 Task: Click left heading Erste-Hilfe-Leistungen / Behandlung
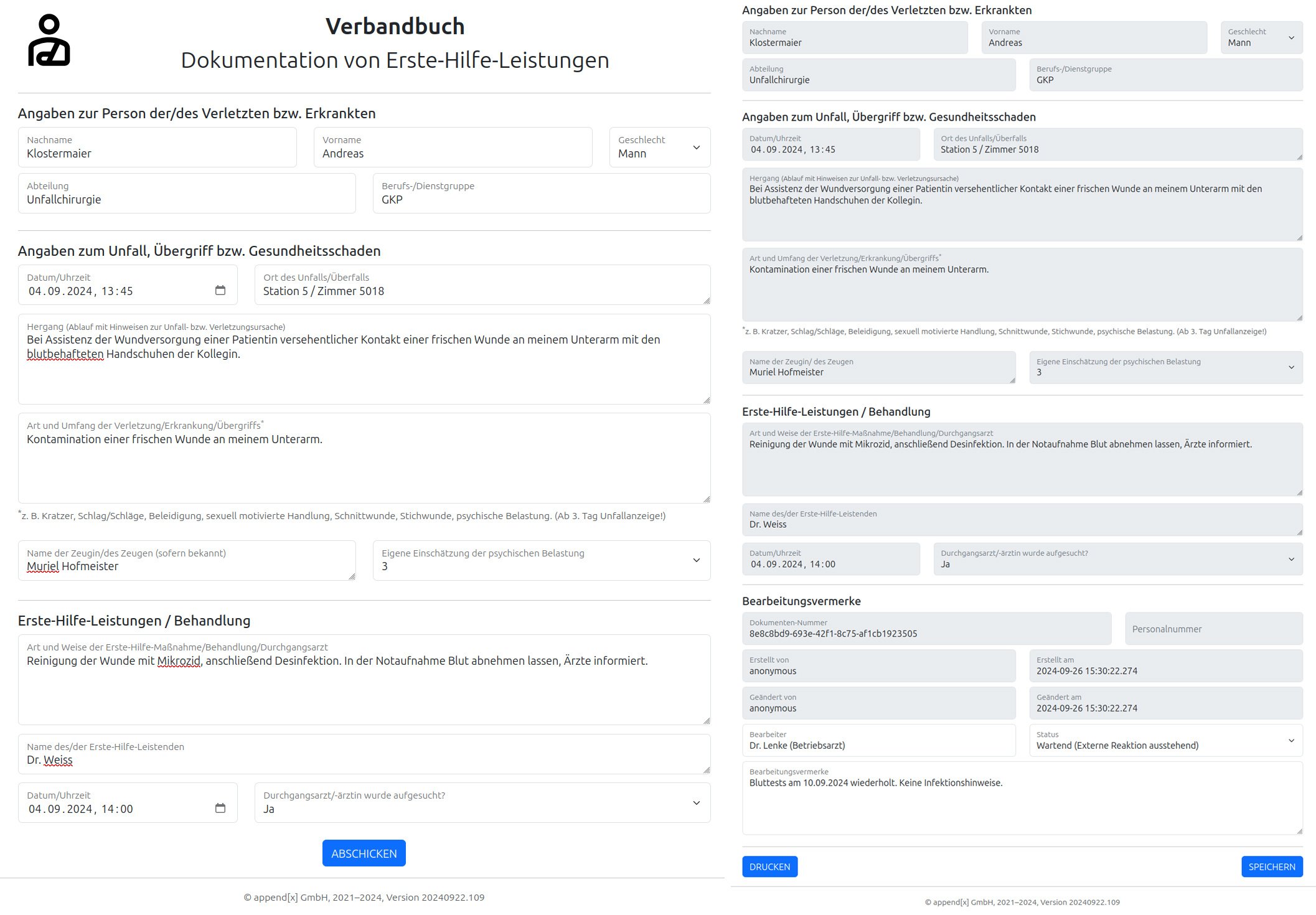pyautogui.click(x=134, y=621)
